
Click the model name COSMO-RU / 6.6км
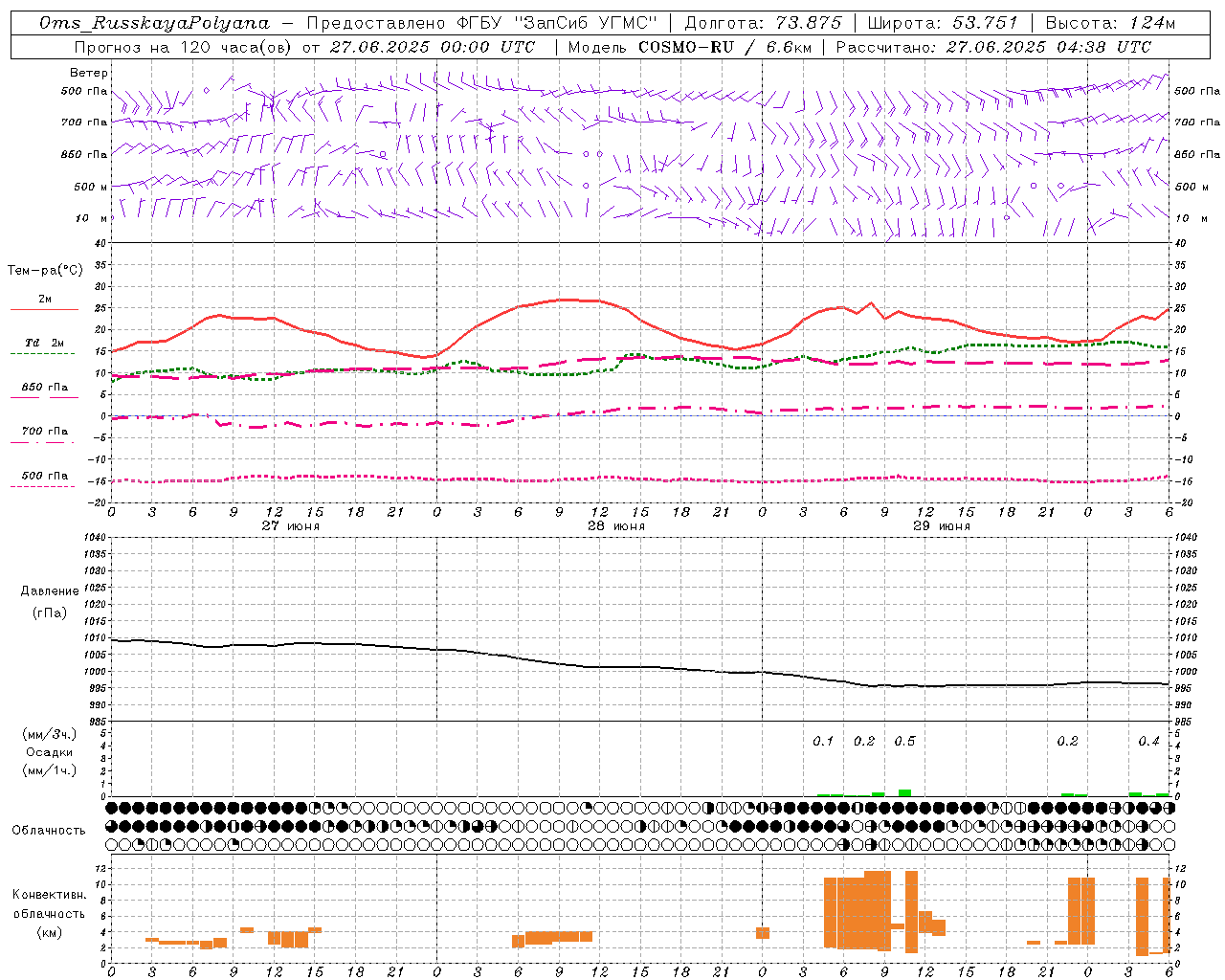point(725,47)
